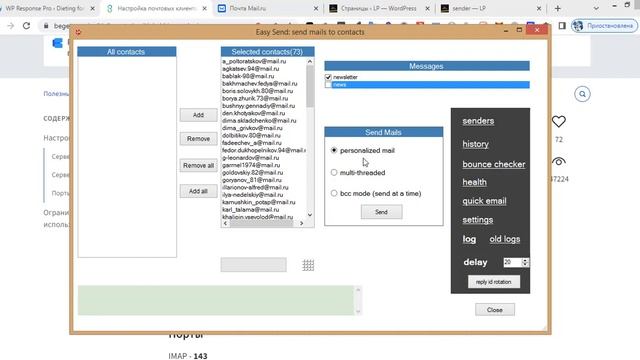Open the quick email link
640x360 pixels.
[x=484, y=201]
